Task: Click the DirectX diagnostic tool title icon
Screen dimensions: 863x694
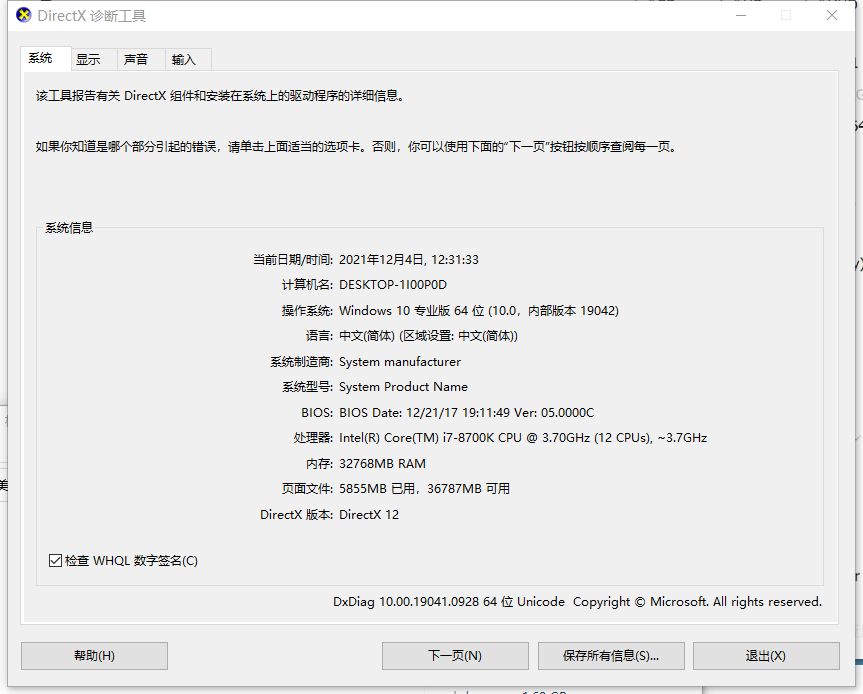Action: 24,15
